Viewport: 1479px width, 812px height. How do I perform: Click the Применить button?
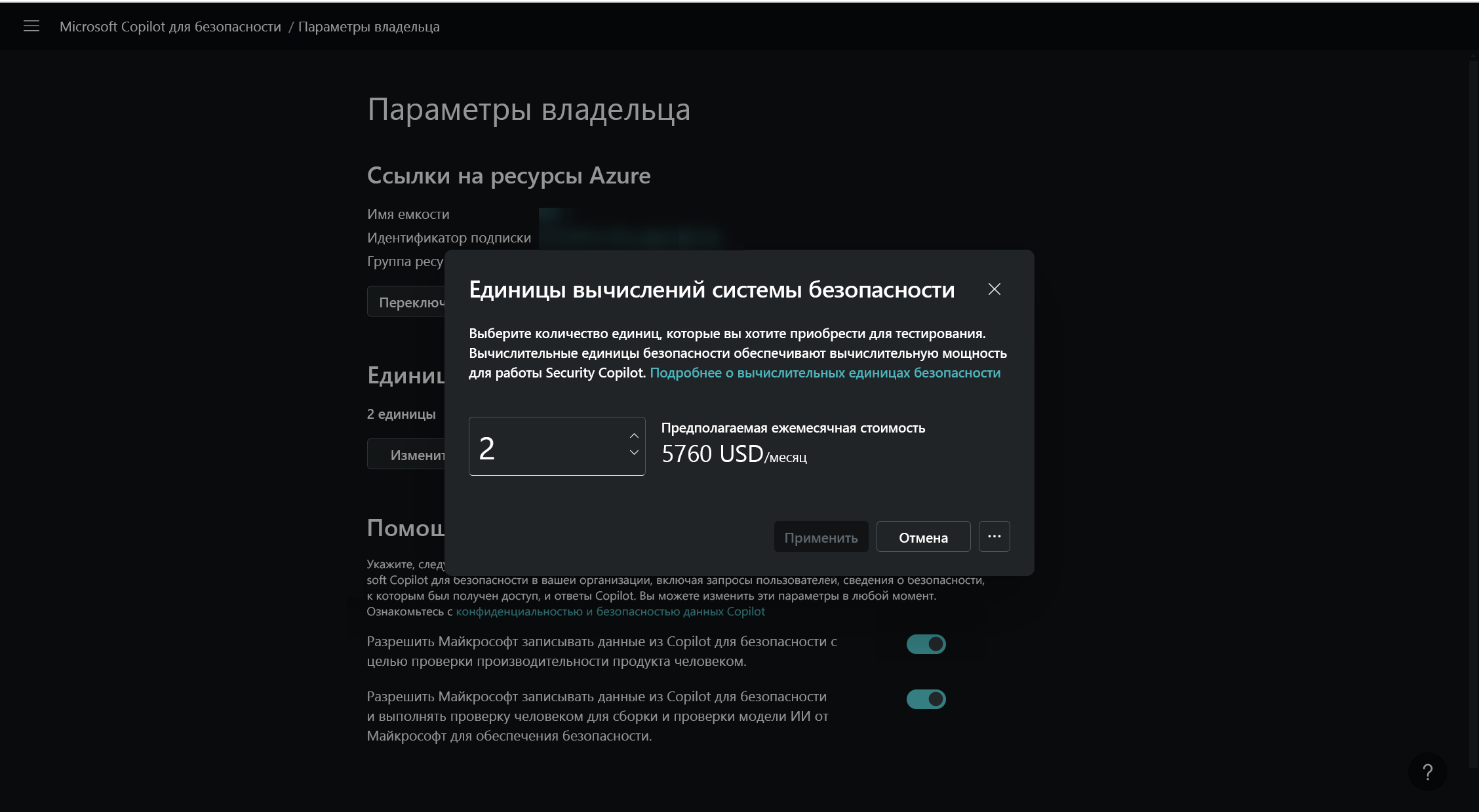tap(821, 537)
